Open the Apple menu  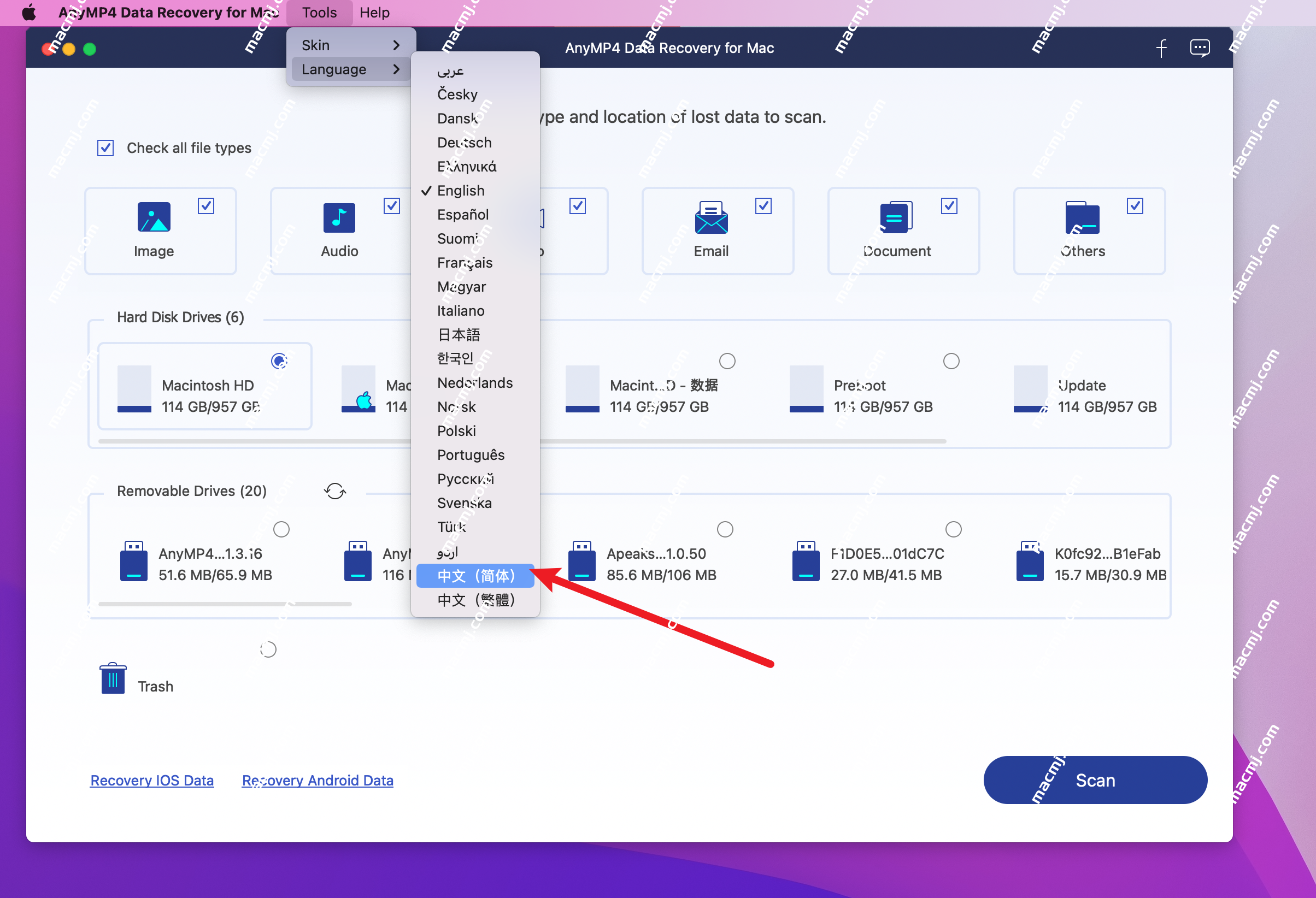29,13
